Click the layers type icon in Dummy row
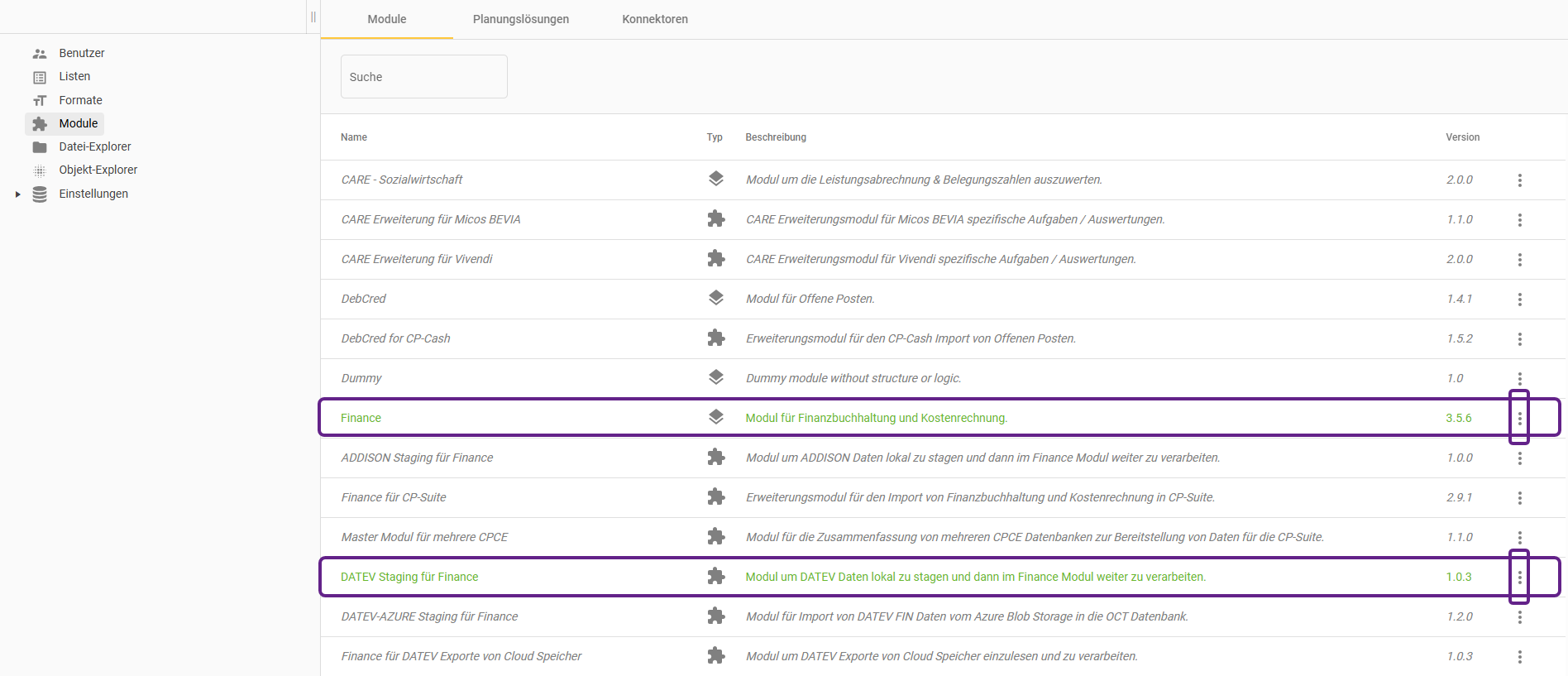The height and width of the screenshot is (676, 1568). pos(715,377)
